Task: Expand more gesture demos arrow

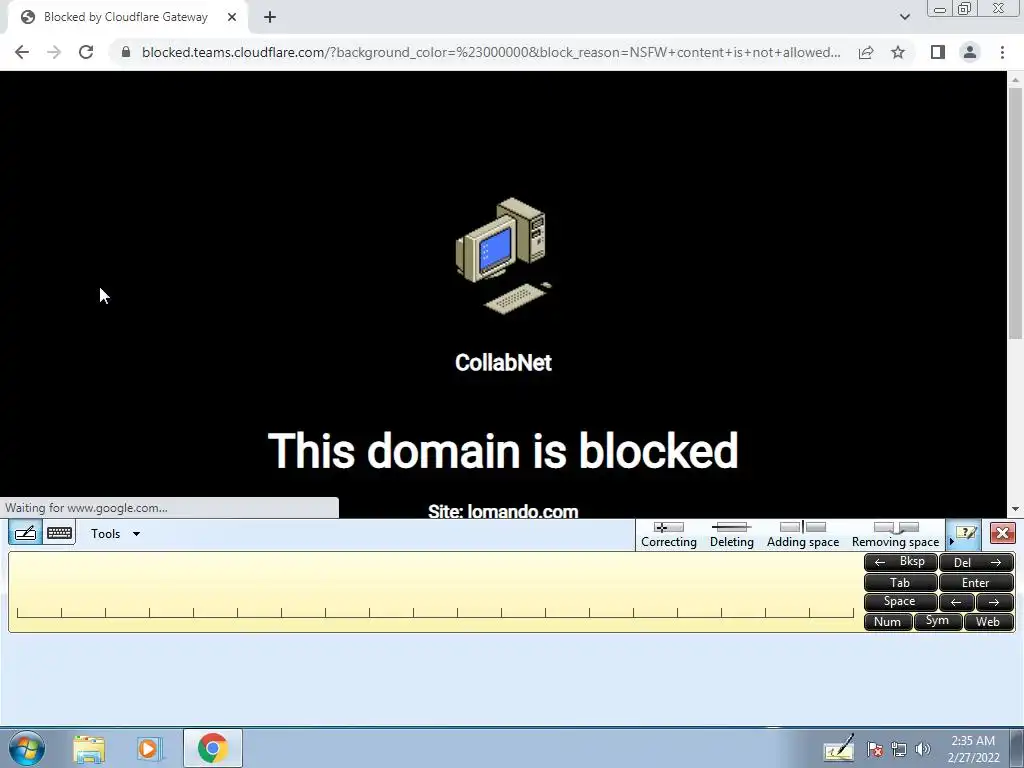Action: (952, 541)
